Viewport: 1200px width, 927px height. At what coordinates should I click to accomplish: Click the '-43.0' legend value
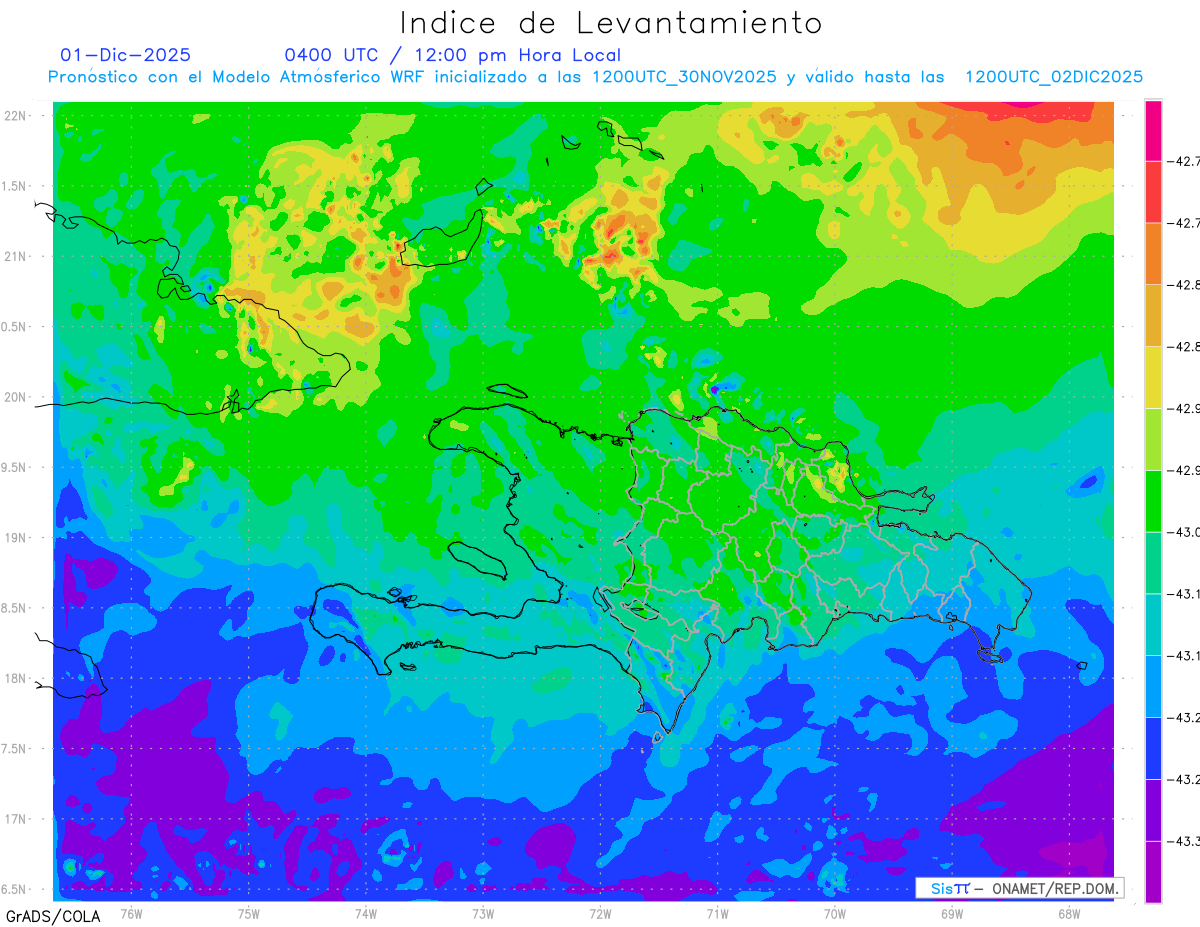1186,532
